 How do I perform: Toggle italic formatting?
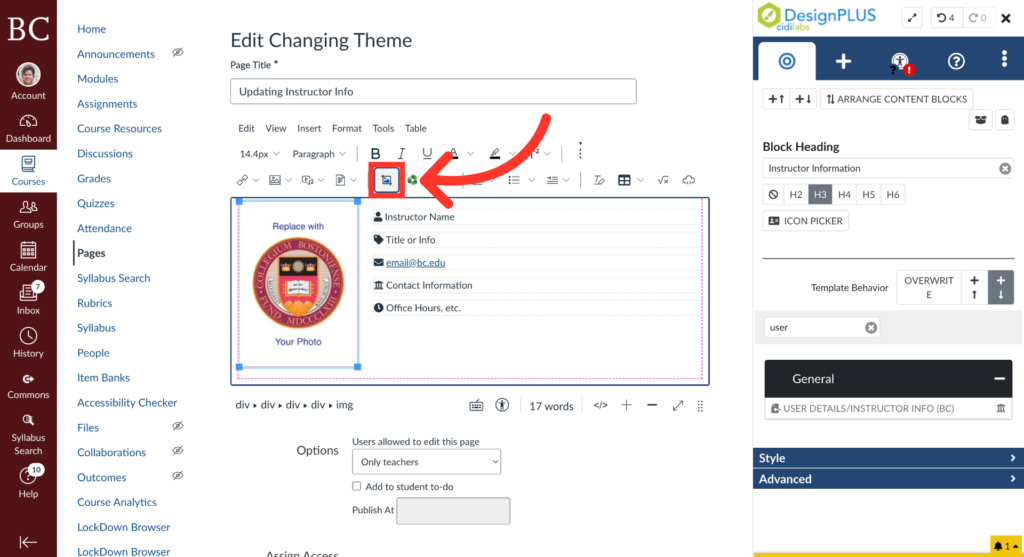coord(401,153)
